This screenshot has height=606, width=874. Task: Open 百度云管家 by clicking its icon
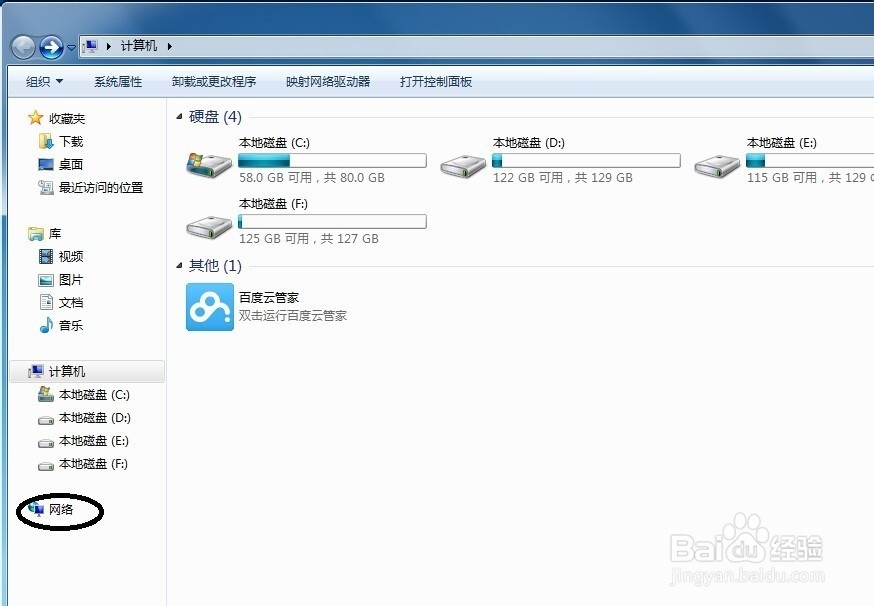click(209, 305)
